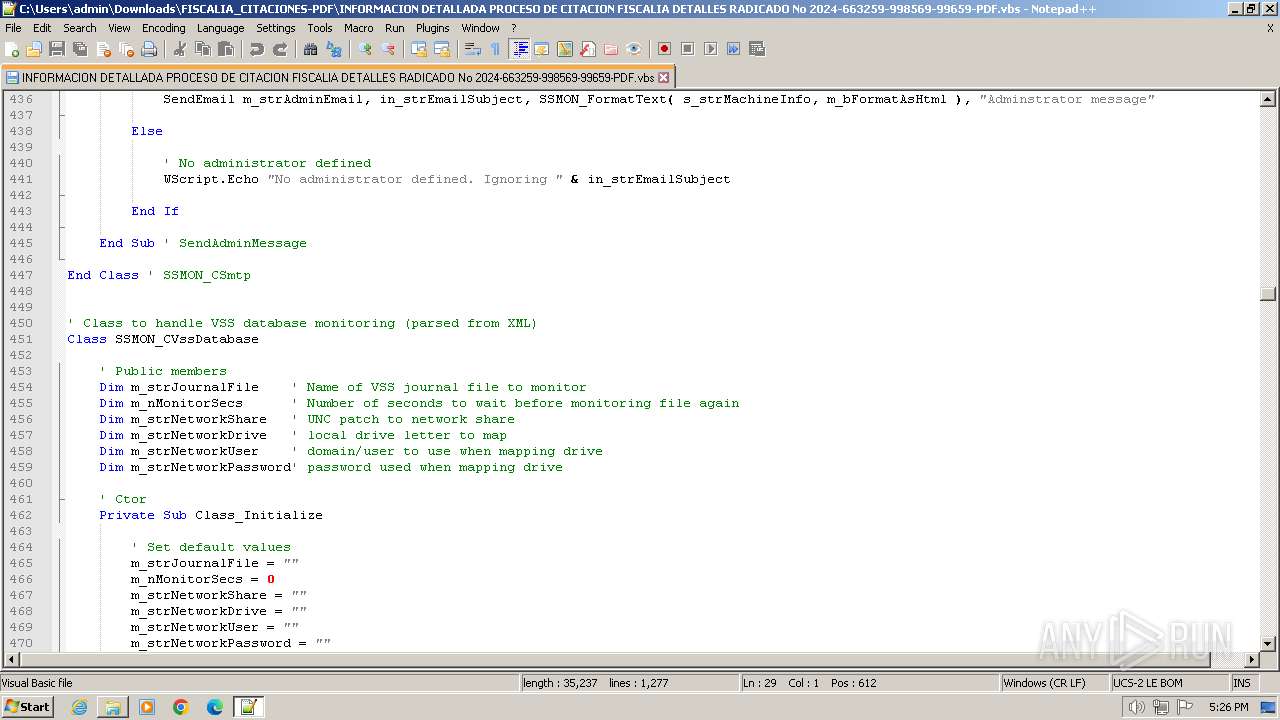Image resolution: width=1280 pixels, height=720 pixels.
Task: Toggle Show All Characters pilcrow icon
Action: [496, 49]
